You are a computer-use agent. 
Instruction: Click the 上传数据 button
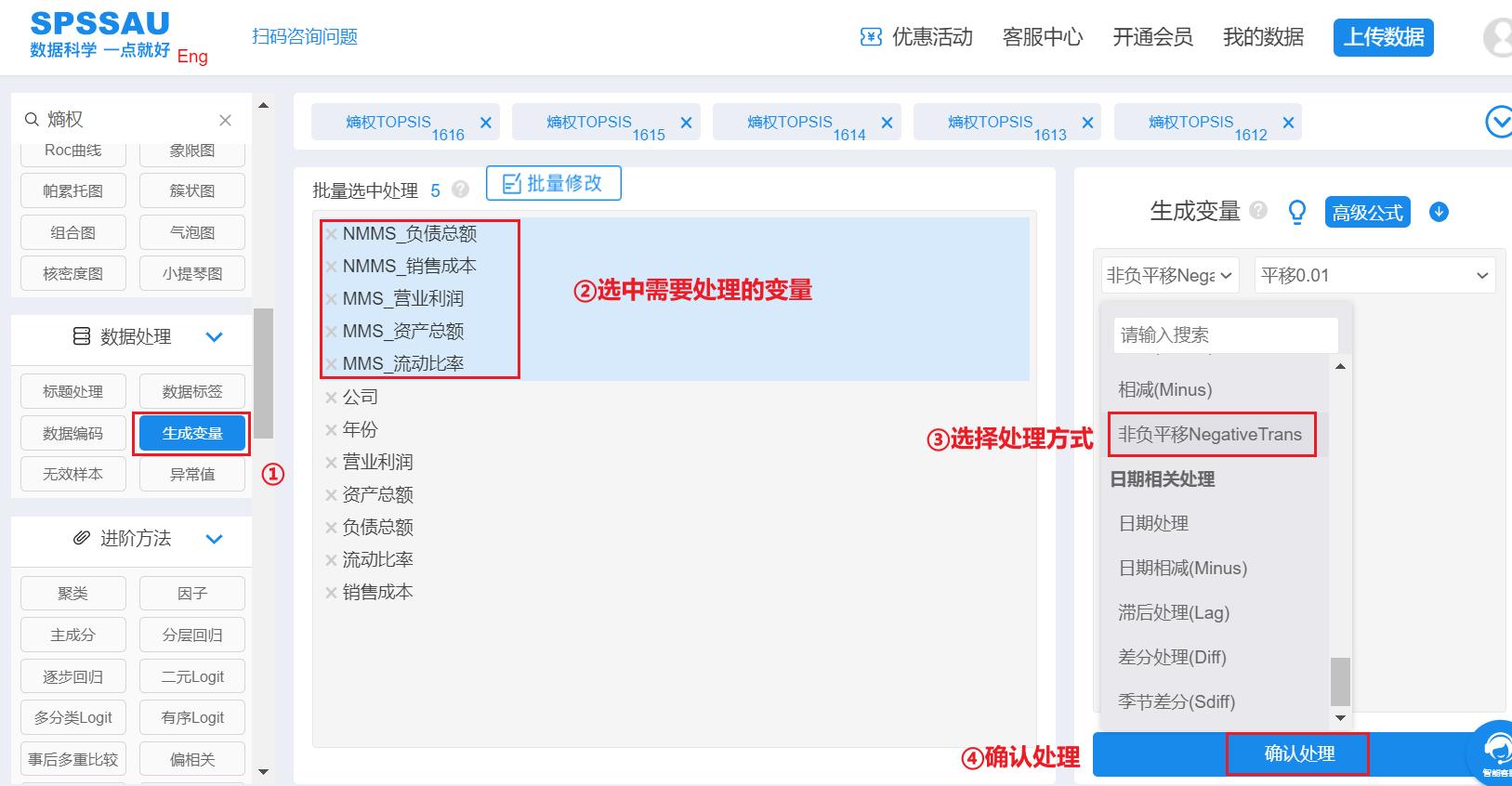(1384, 37)
